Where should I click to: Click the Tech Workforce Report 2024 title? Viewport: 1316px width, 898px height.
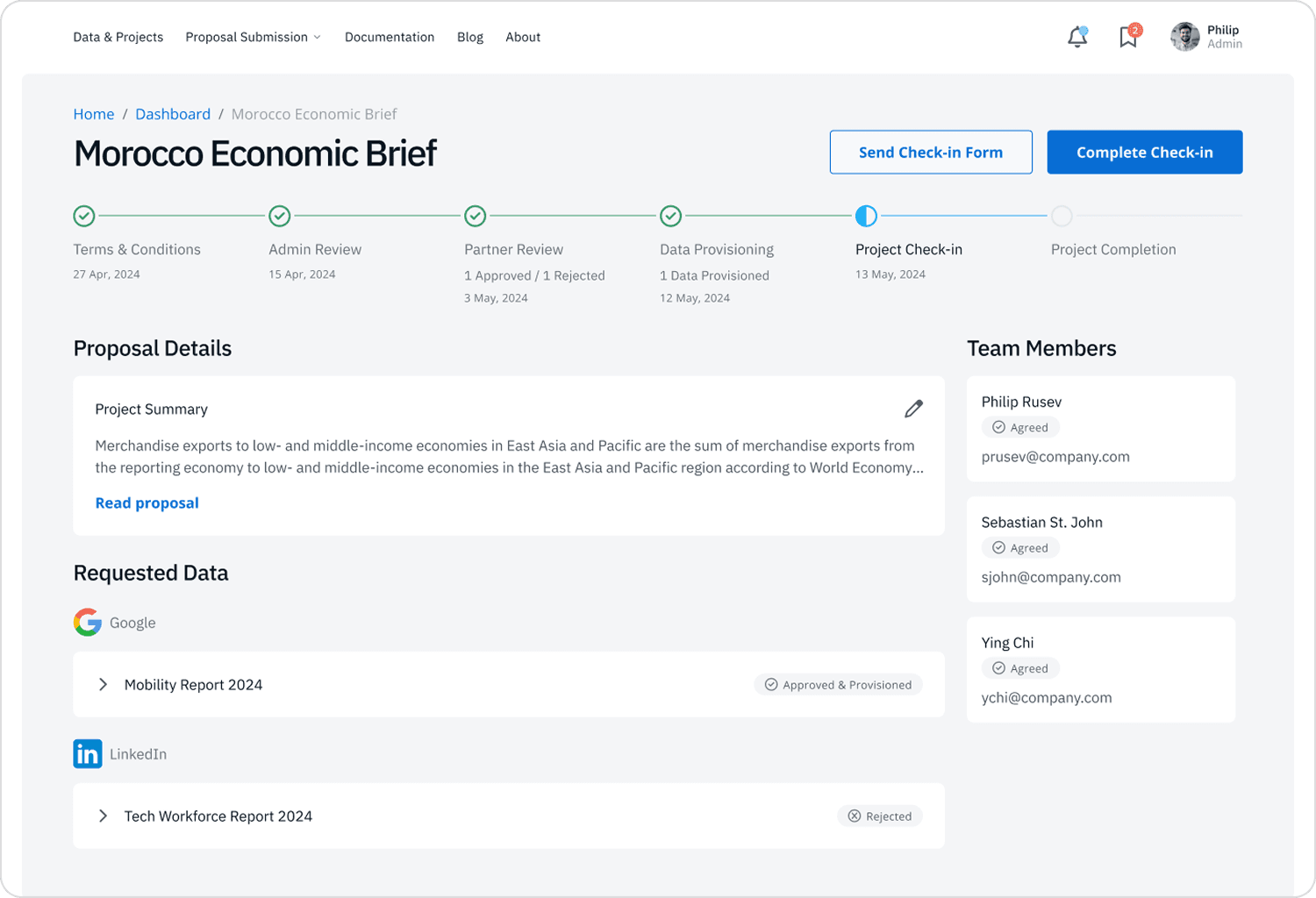coord(218,816)
